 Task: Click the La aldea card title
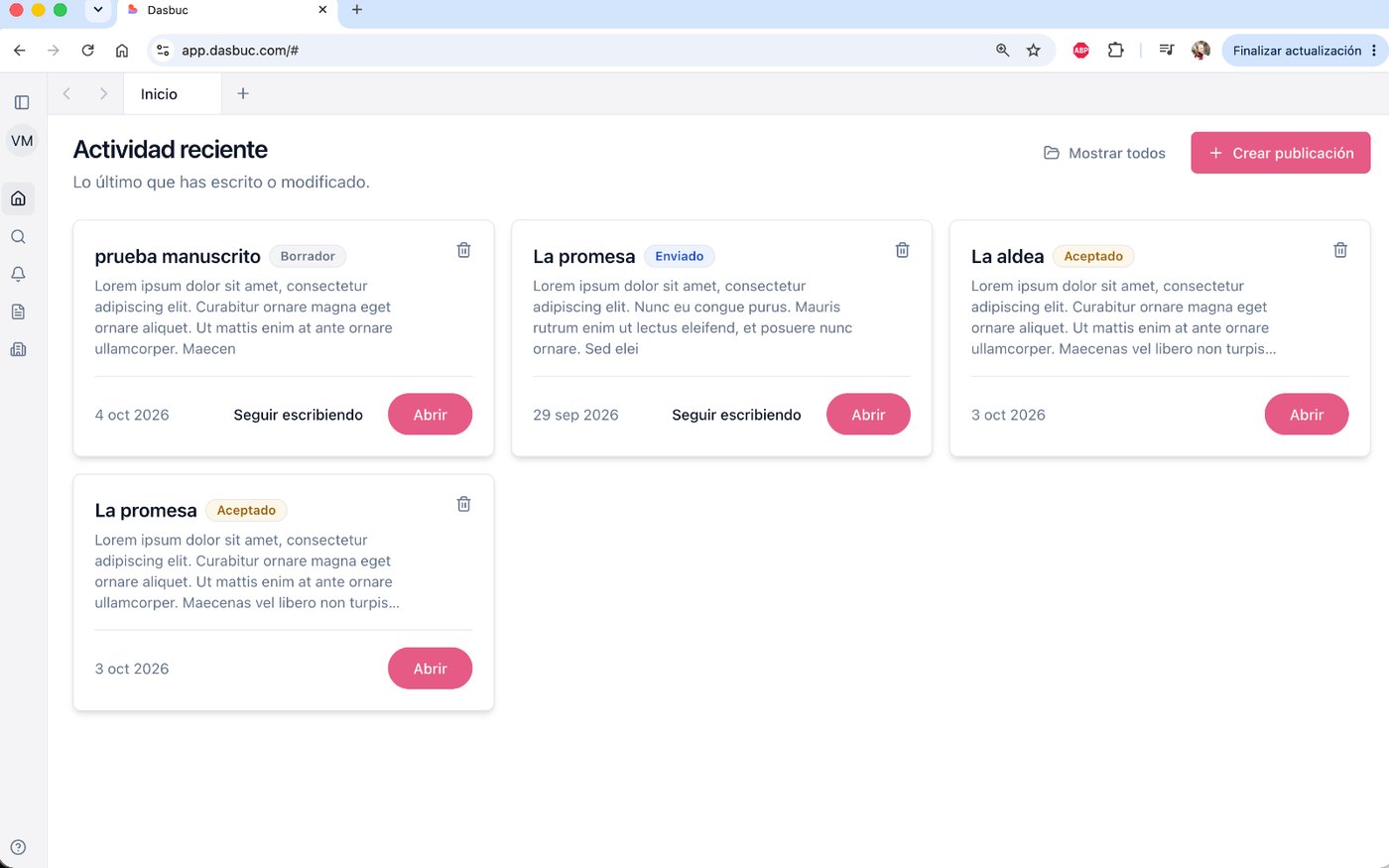tap(1007, 257)
